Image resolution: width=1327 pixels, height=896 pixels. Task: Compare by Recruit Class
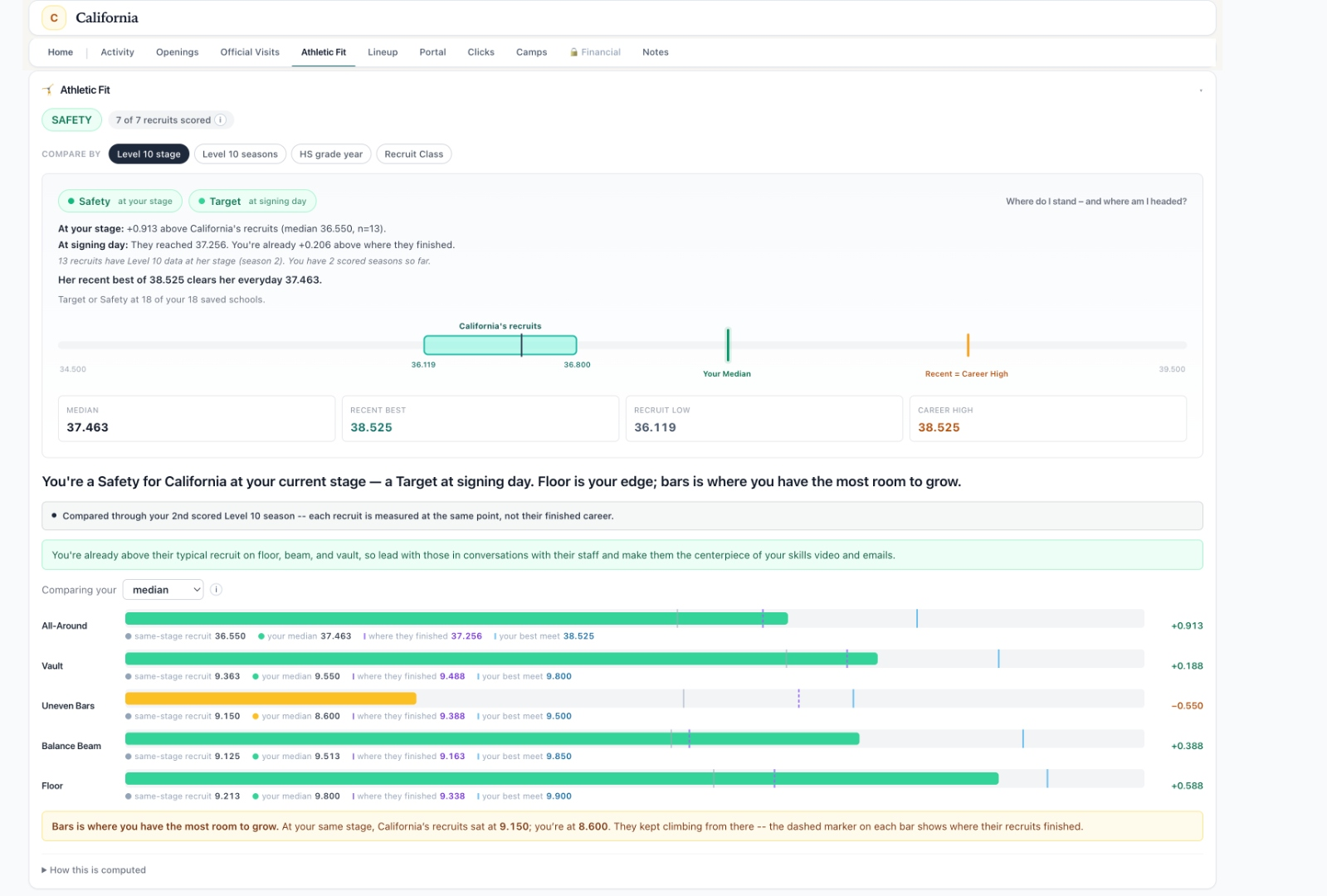[x=414, y=154]
